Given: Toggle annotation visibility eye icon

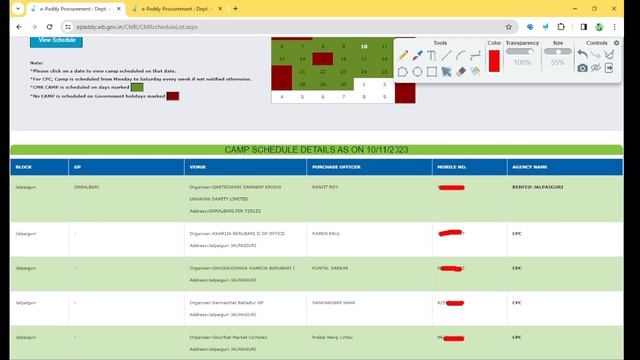Looking at the screenshot, I should [x=596, y=68].
